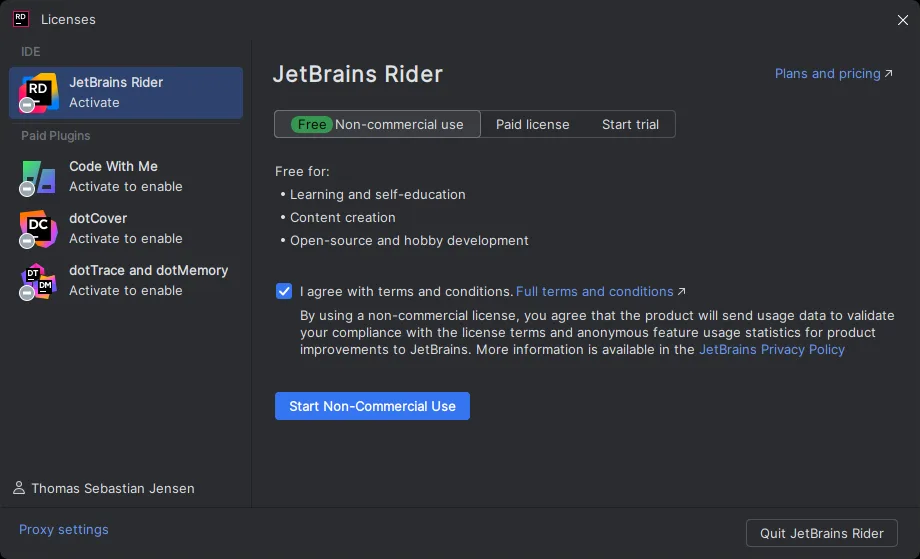The height and width of the screenshot is (559, 920).
Task: Open the Proxy settings link
Action: point(64,530)
